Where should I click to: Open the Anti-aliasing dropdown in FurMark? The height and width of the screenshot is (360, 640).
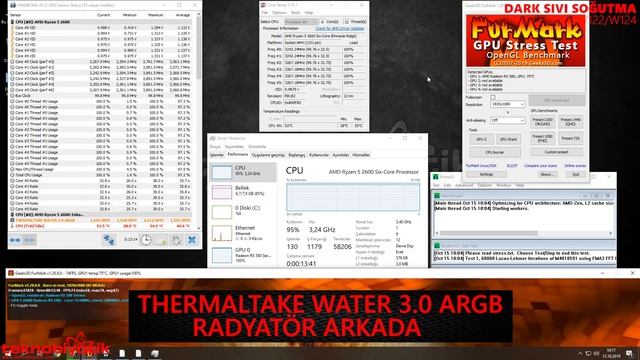pyautogui.click(x=507, y=120)
